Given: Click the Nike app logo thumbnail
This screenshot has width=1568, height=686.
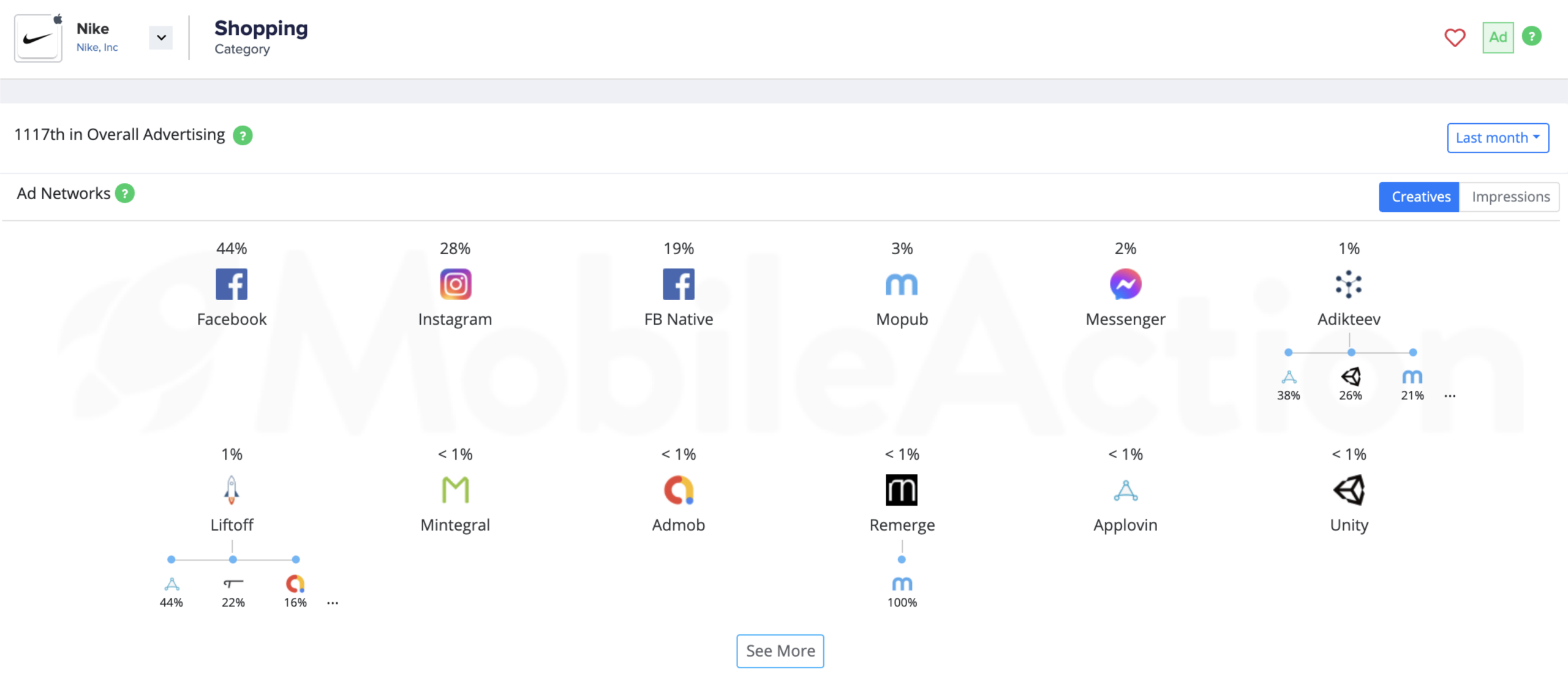Looking at the screenshot, I should click(x=38, y=38).
